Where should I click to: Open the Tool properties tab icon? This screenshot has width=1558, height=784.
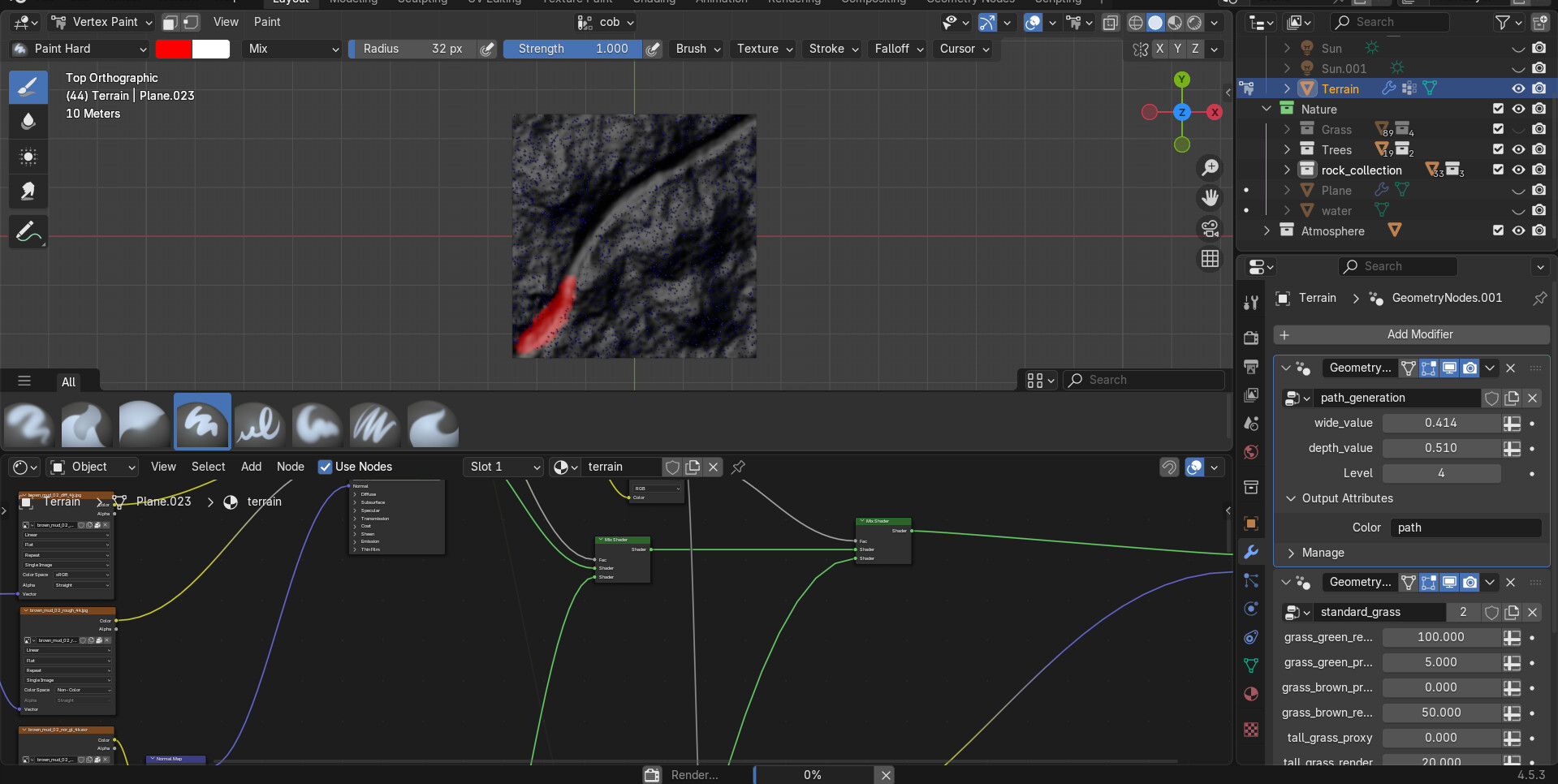click(1251, 303)
